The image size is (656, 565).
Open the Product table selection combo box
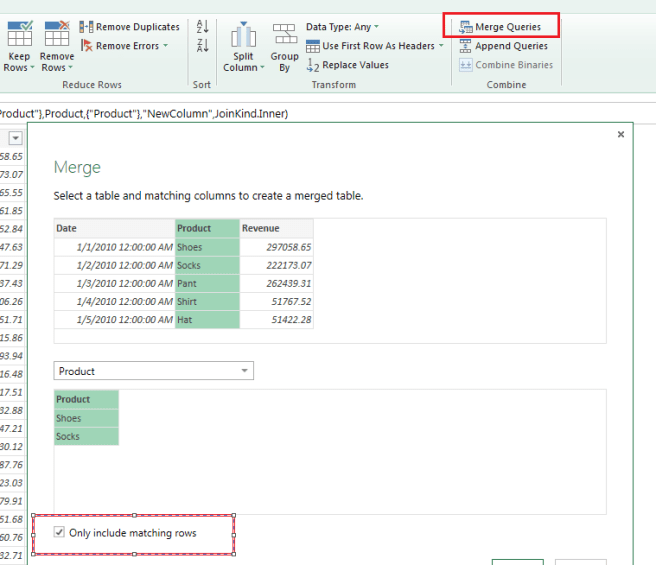tap(153, 371)
